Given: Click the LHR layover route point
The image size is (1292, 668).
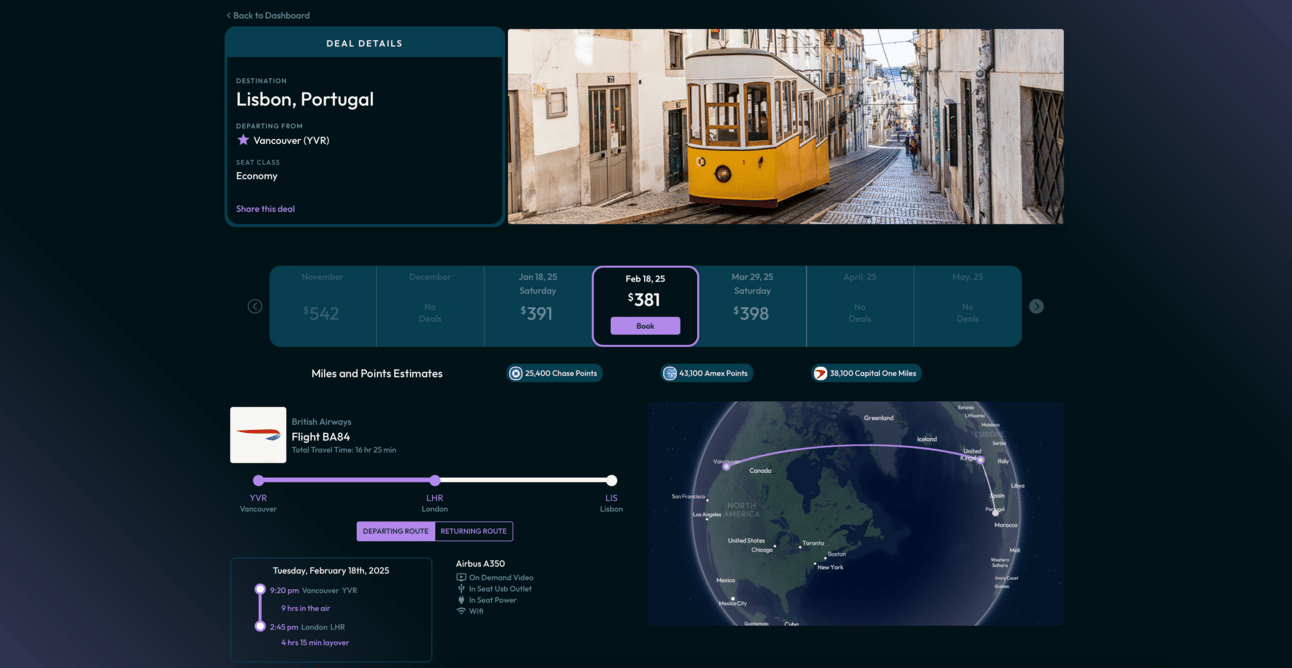Looking at the screenshot, I should 435,480.
